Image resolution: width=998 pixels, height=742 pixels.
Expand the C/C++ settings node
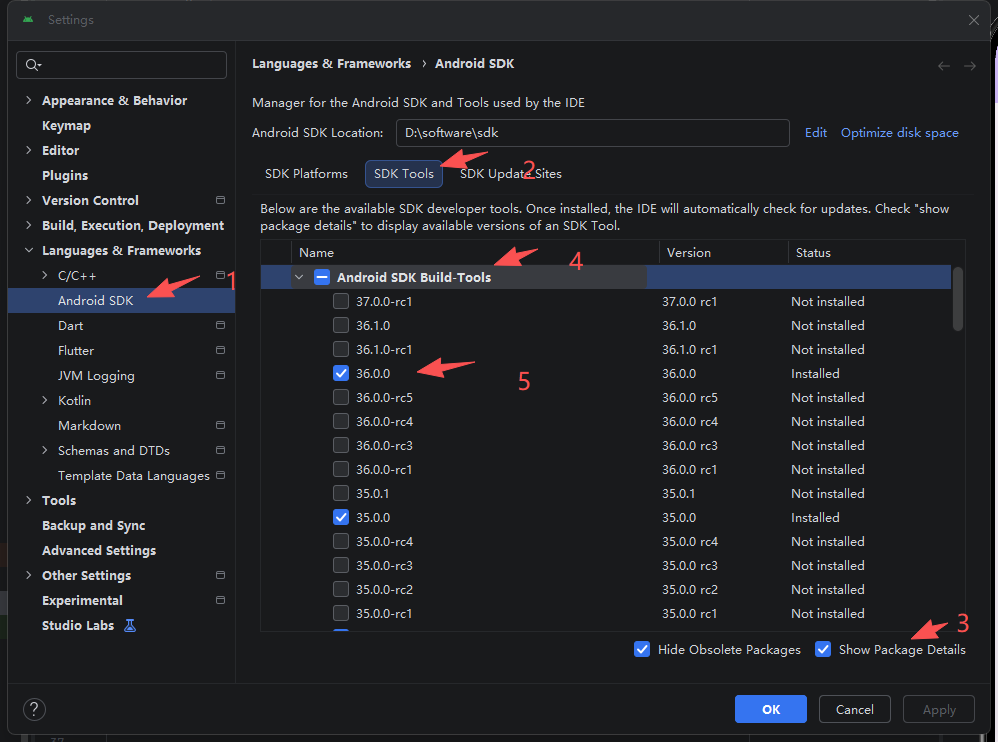tap(45, 276)
